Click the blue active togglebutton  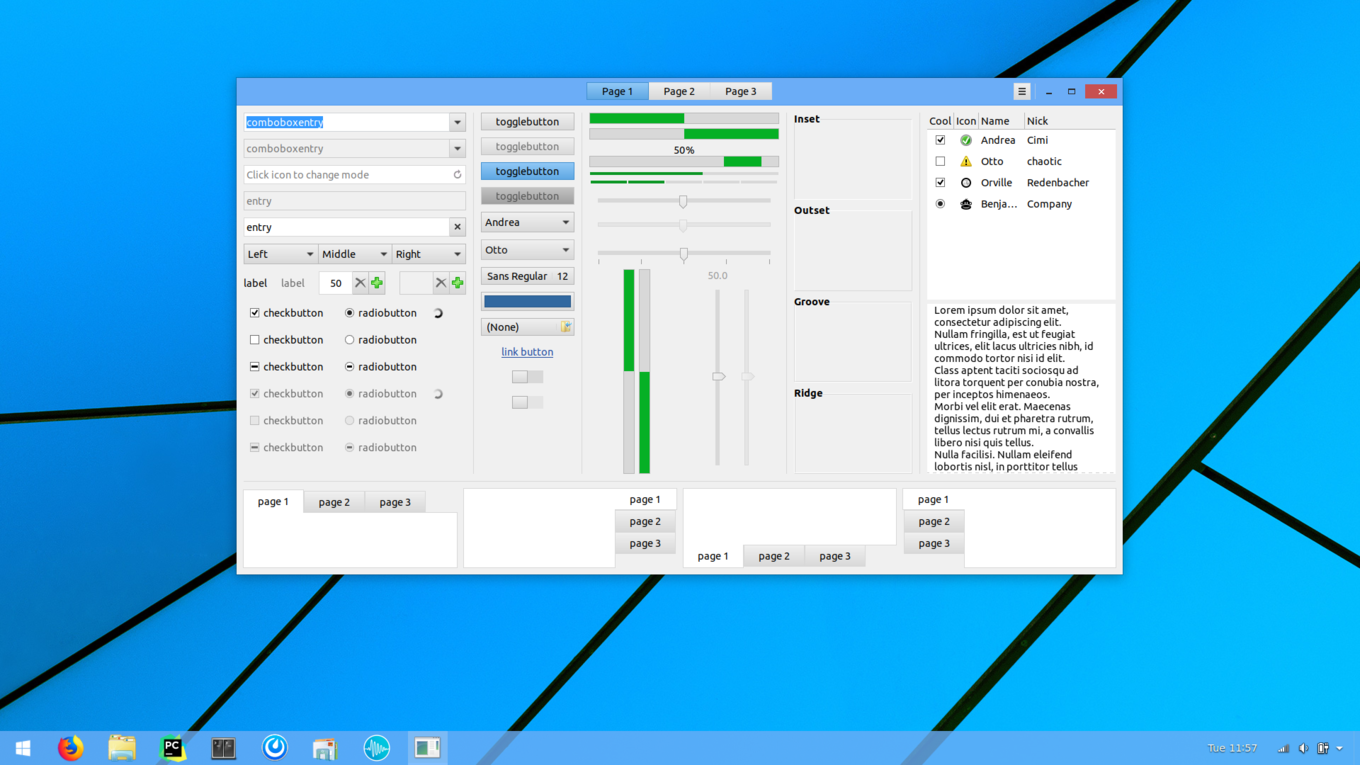(x=527, y=171)
